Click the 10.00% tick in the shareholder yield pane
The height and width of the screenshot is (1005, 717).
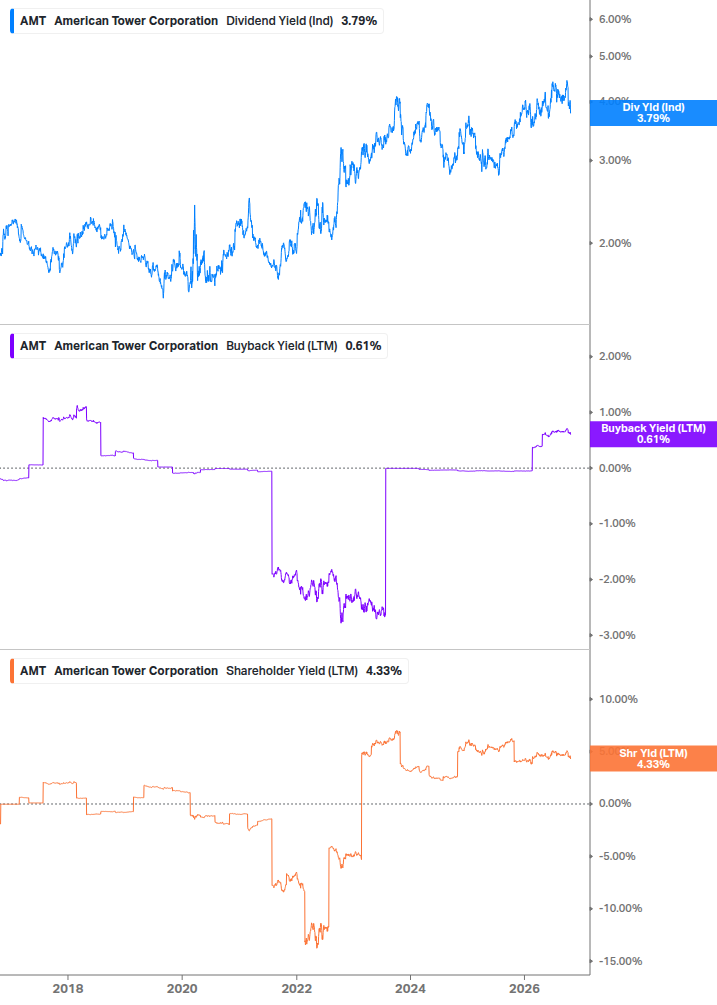point(618,699)
